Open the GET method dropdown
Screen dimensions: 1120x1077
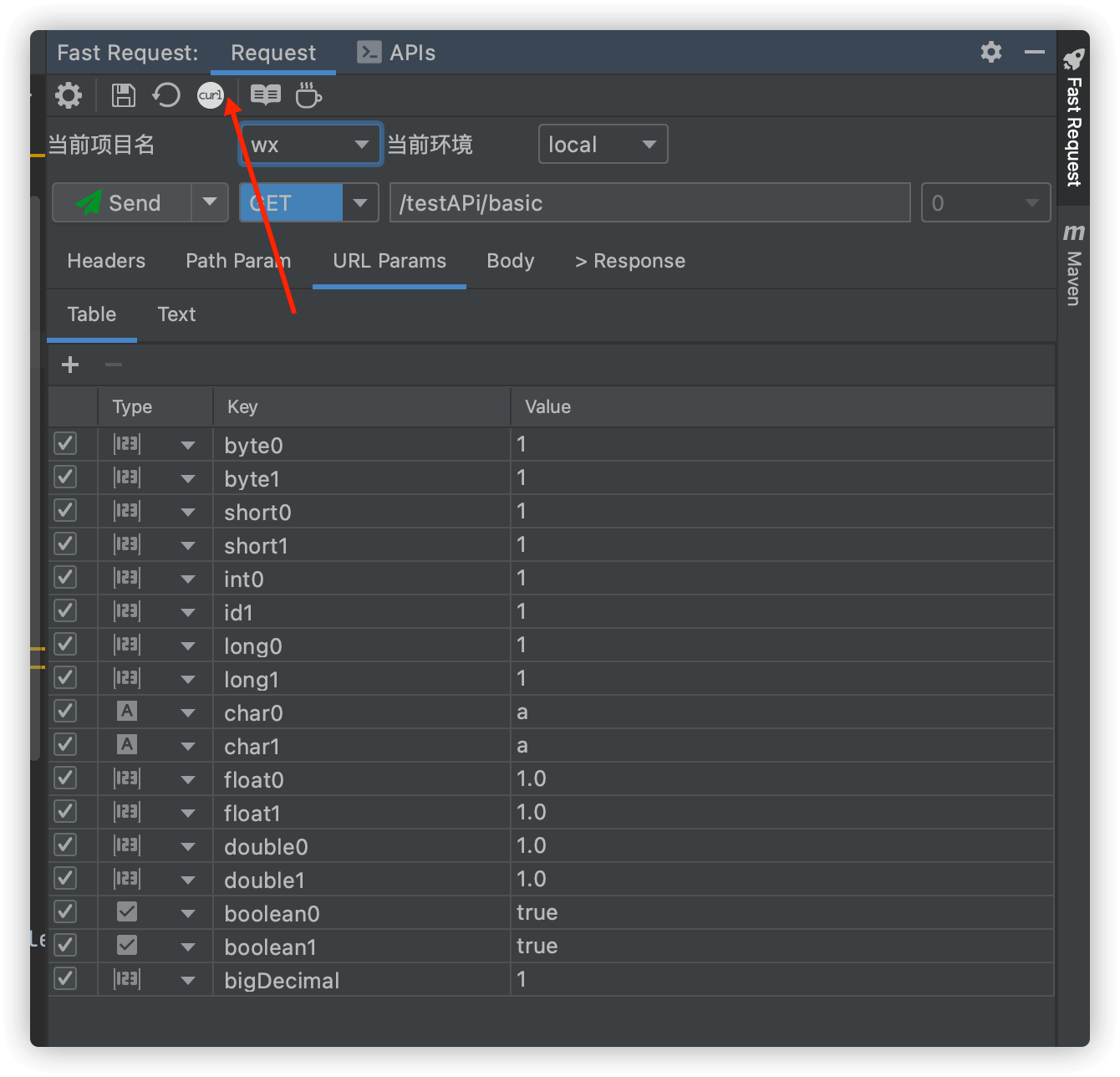[x=360, y=203]
